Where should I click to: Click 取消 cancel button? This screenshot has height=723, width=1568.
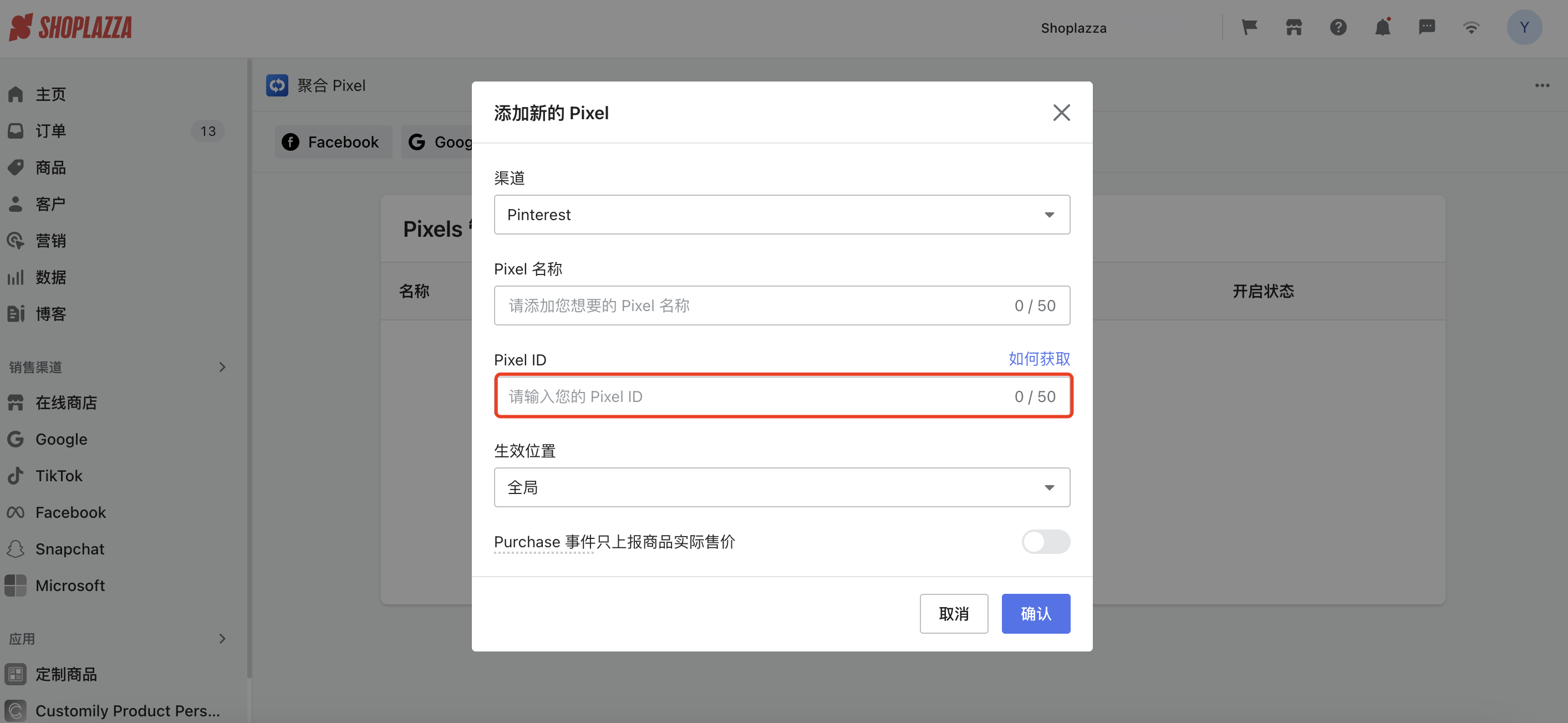tap(953, 613)
